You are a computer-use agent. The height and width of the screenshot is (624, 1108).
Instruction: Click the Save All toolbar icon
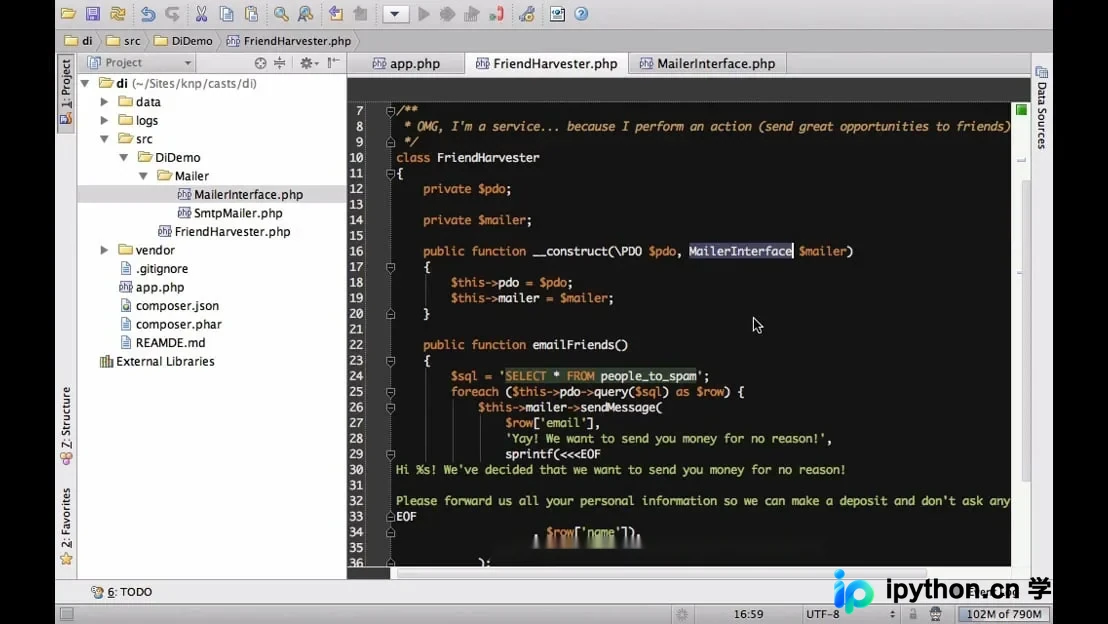tap(93, 13)
